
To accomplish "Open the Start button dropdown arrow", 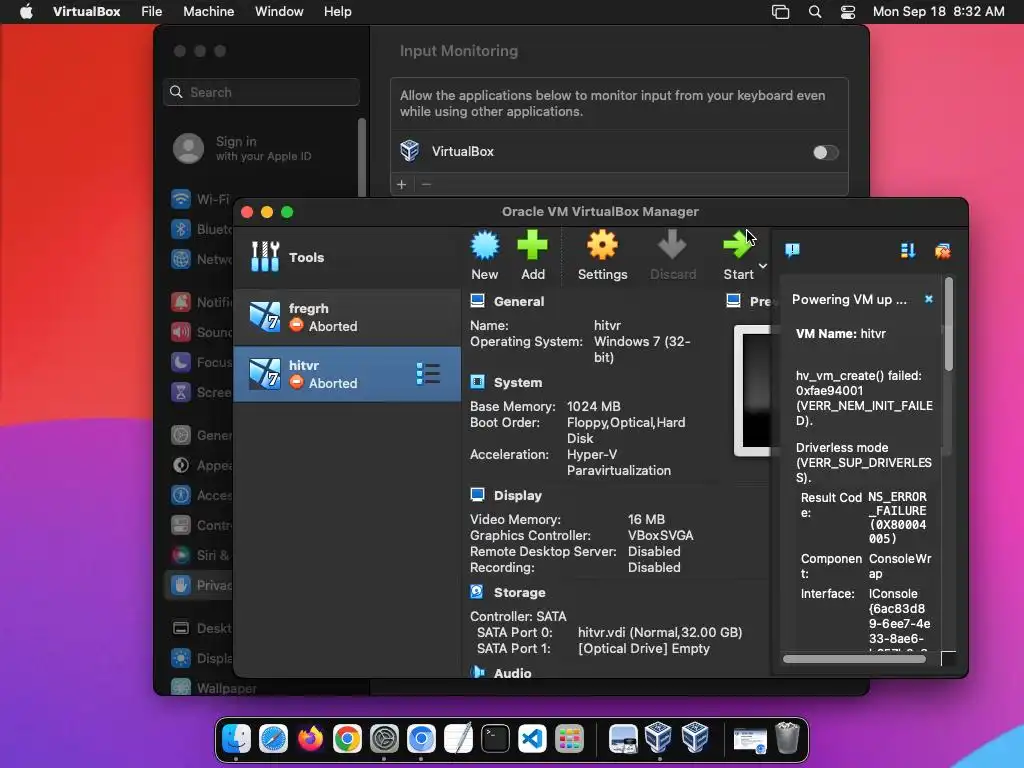I will point(763,266).
